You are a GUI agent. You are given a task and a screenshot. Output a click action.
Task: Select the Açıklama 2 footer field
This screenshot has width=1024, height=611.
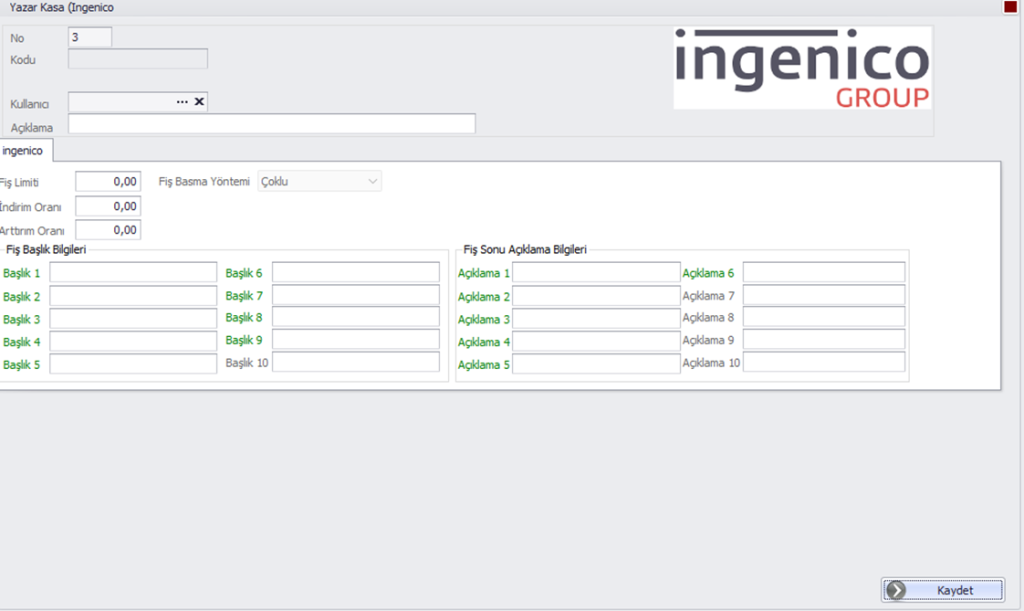pyautogui.click(x=596, y=296)
